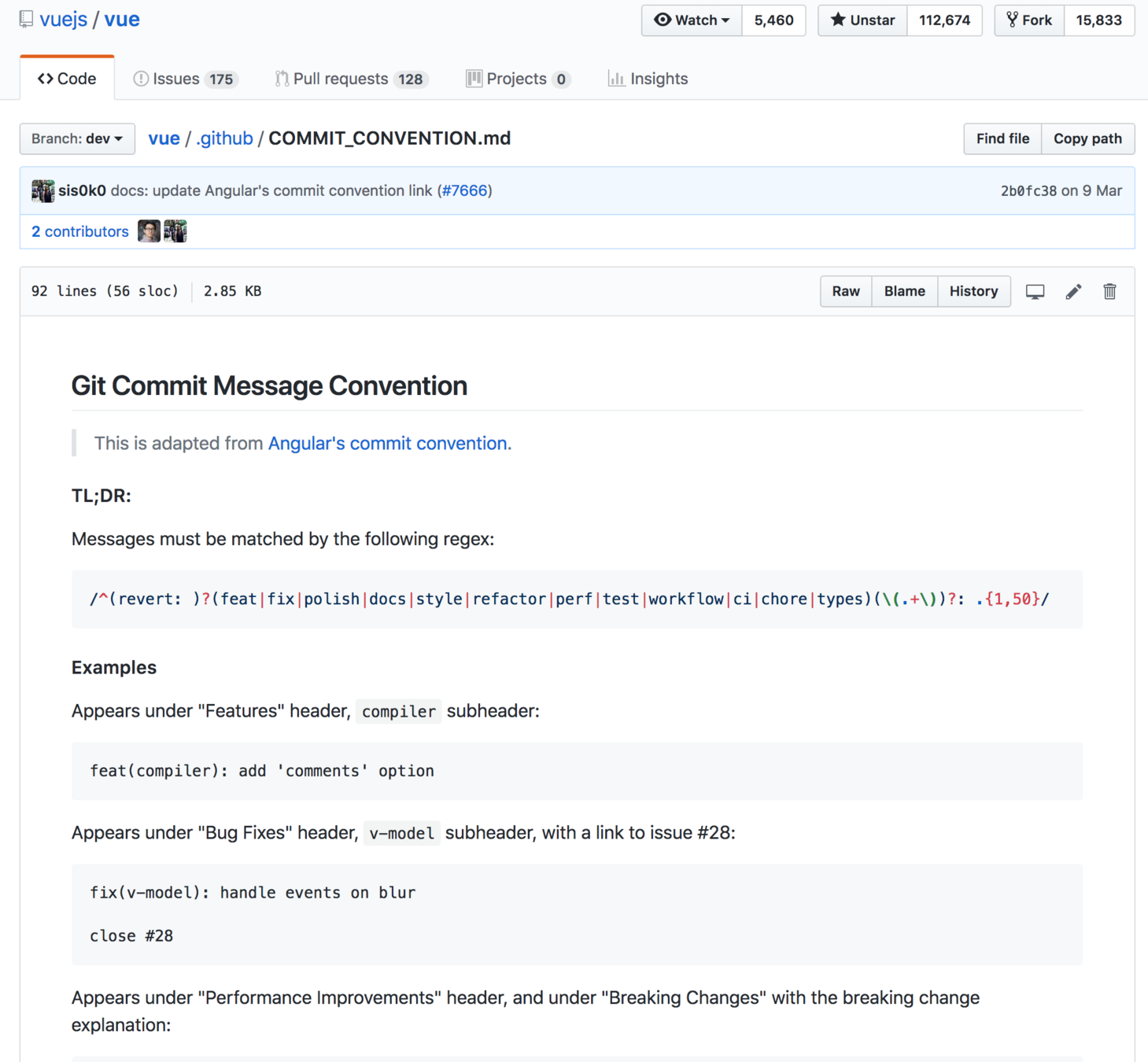The image size is (1148, 1062).
Task: Click the COMMIT_CONVENTION.md filename
Action: click(389, 138)
